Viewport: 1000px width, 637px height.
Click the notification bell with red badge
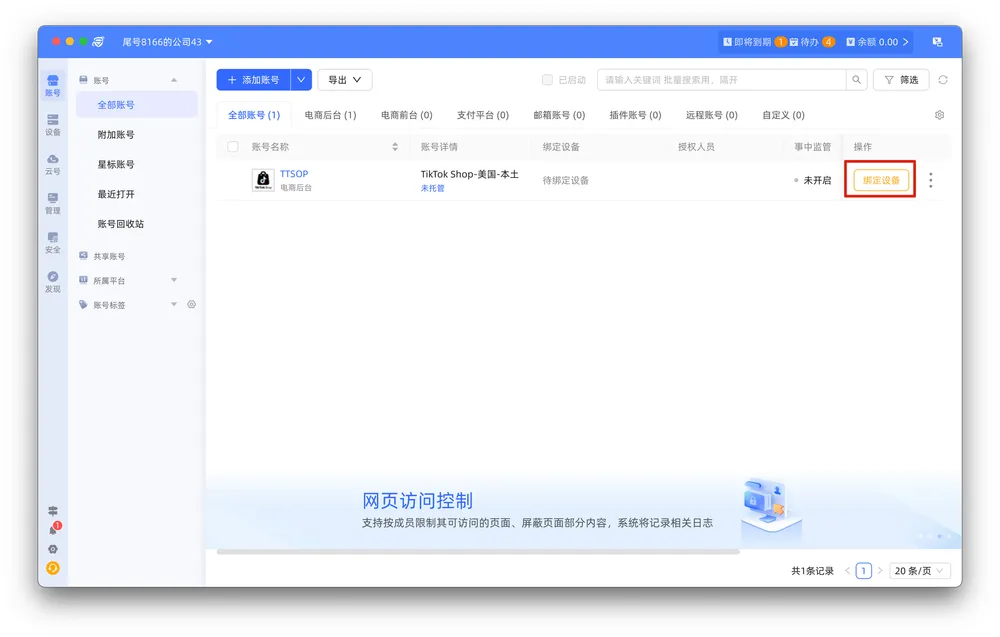point(53,529)
